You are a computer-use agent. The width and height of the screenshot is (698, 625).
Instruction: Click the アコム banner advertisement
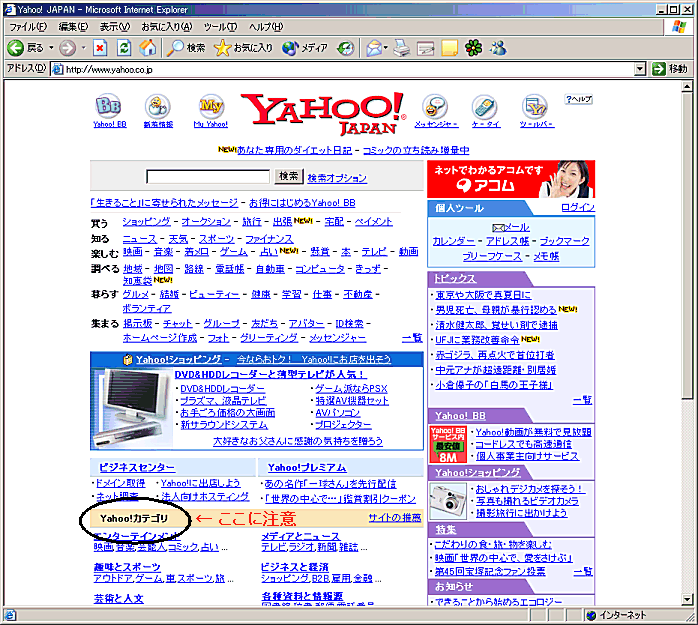(x=511, y=179)
